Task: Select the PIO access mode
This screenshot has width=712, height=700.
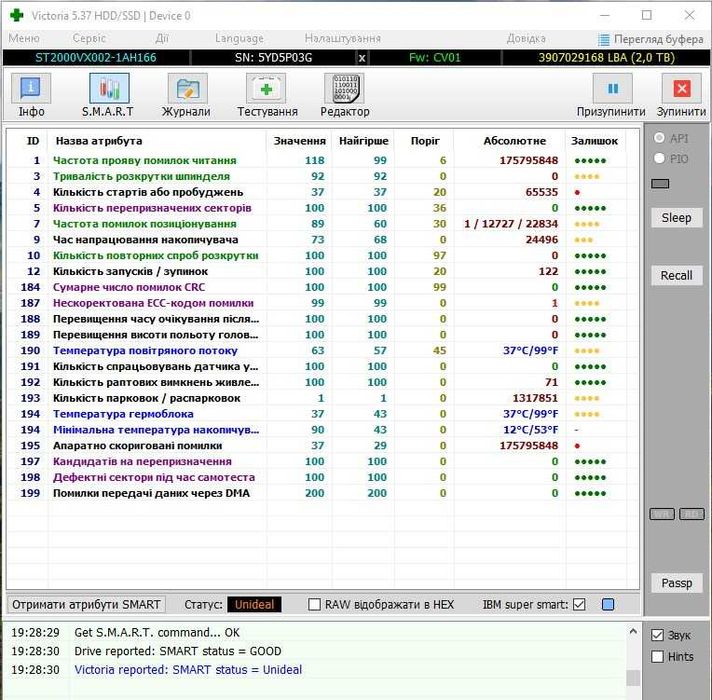Action: (x=659, y=158)
